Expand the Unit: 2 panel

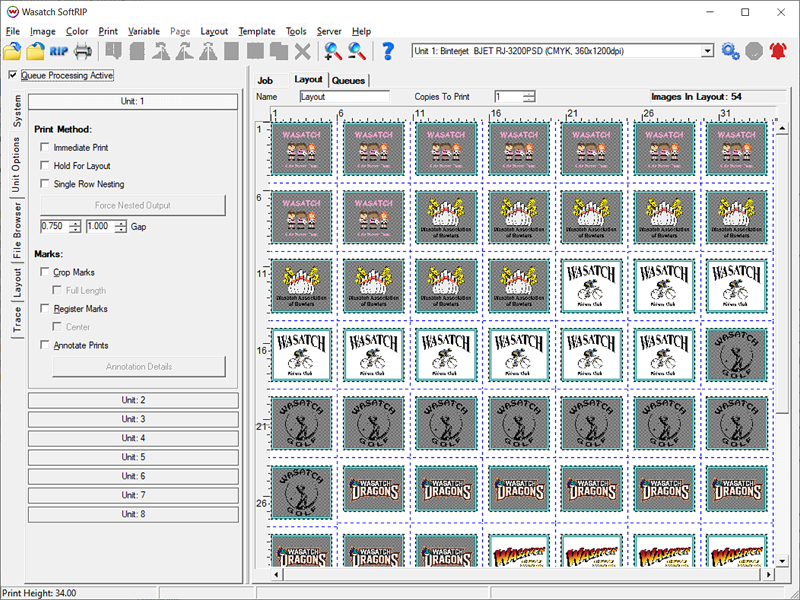coord(133,400)
